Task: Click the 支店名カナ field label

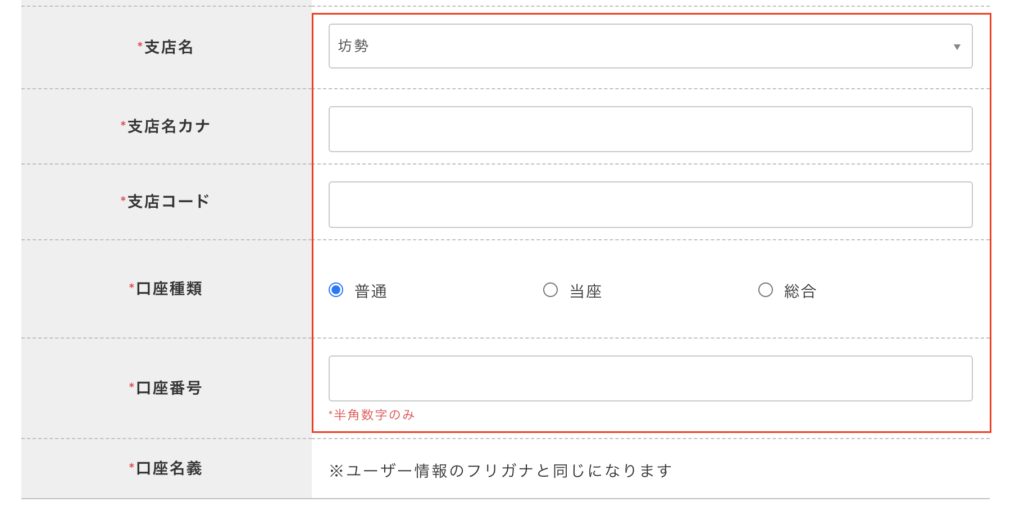Action: 168,126
